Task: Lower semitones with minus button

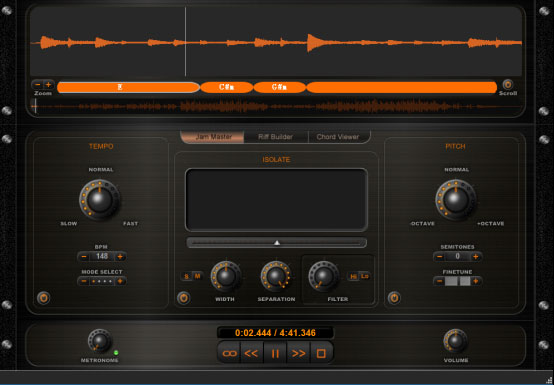Action: click(x=440, y=256)
